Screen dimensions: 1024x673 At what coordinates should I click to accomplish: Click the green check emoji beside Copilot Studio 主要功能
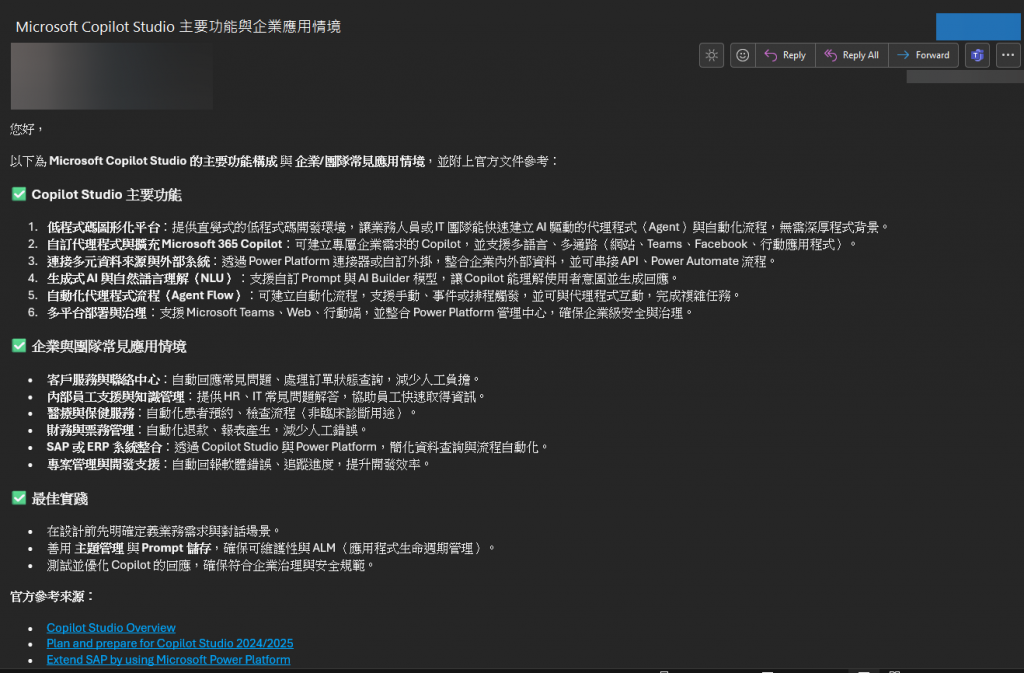pyautogui.click(x=19, y=194)
